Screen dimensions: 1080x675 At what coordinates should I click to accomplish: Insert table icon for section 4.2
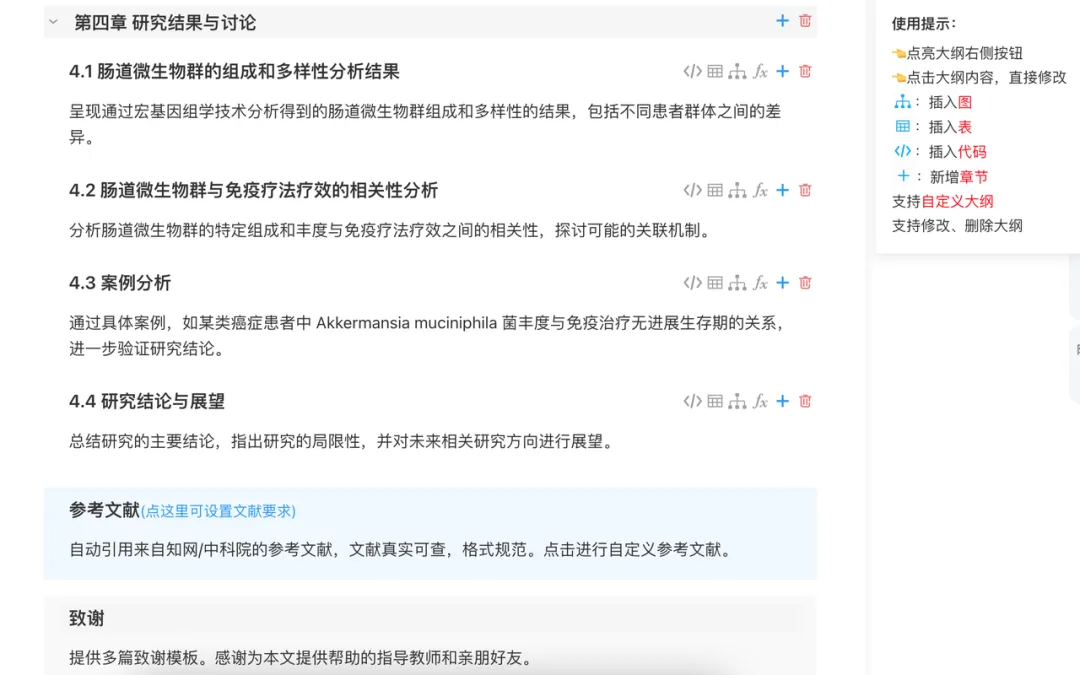(x=715, y=190)
